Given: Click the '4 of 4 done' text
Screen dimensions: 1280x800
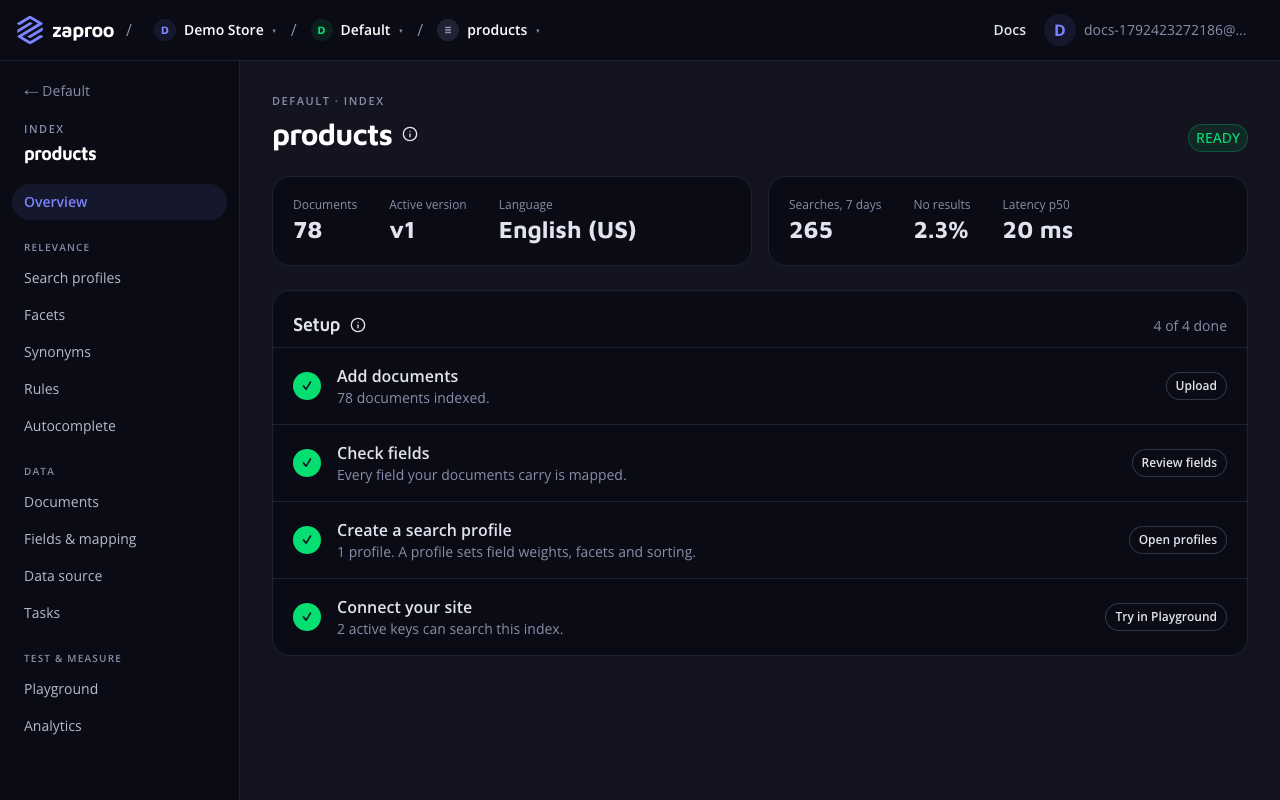Looking at the screenshot, I should click(1190, 326).
